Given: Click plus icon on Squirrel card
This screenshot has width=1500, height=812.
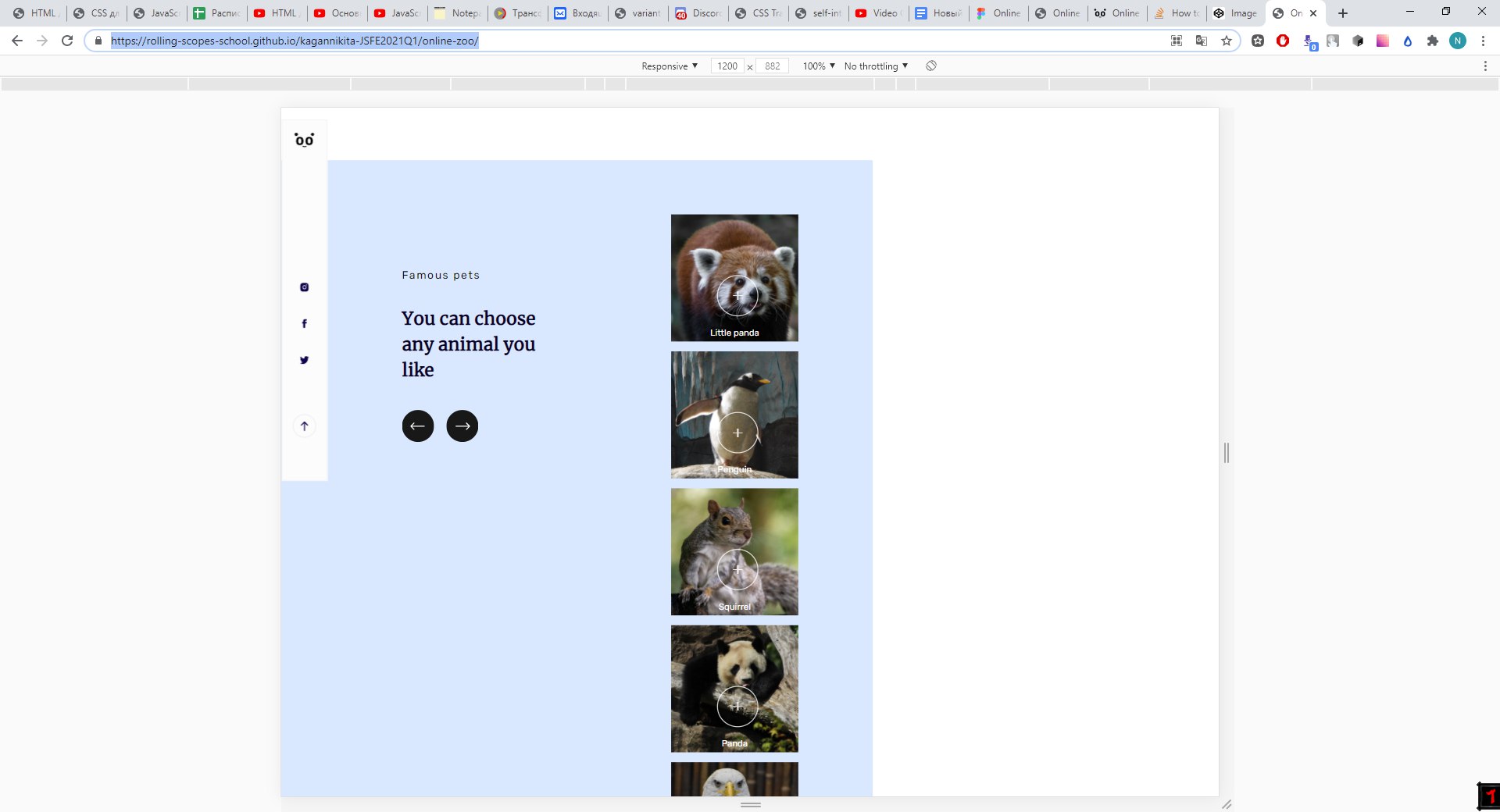Looking at the screenshot, I should click(737, 569).
